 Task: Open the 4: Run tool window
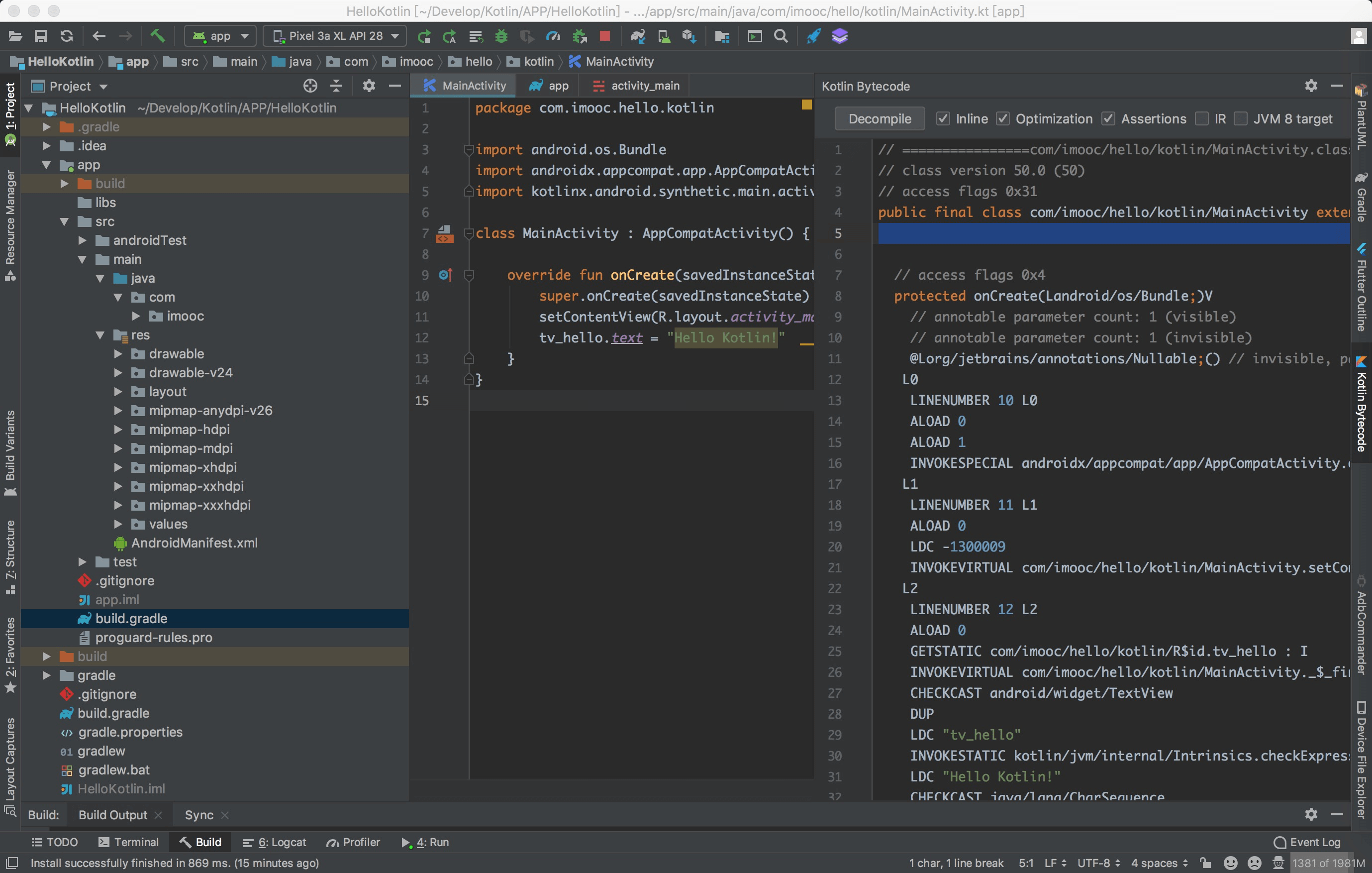[425, 842]
